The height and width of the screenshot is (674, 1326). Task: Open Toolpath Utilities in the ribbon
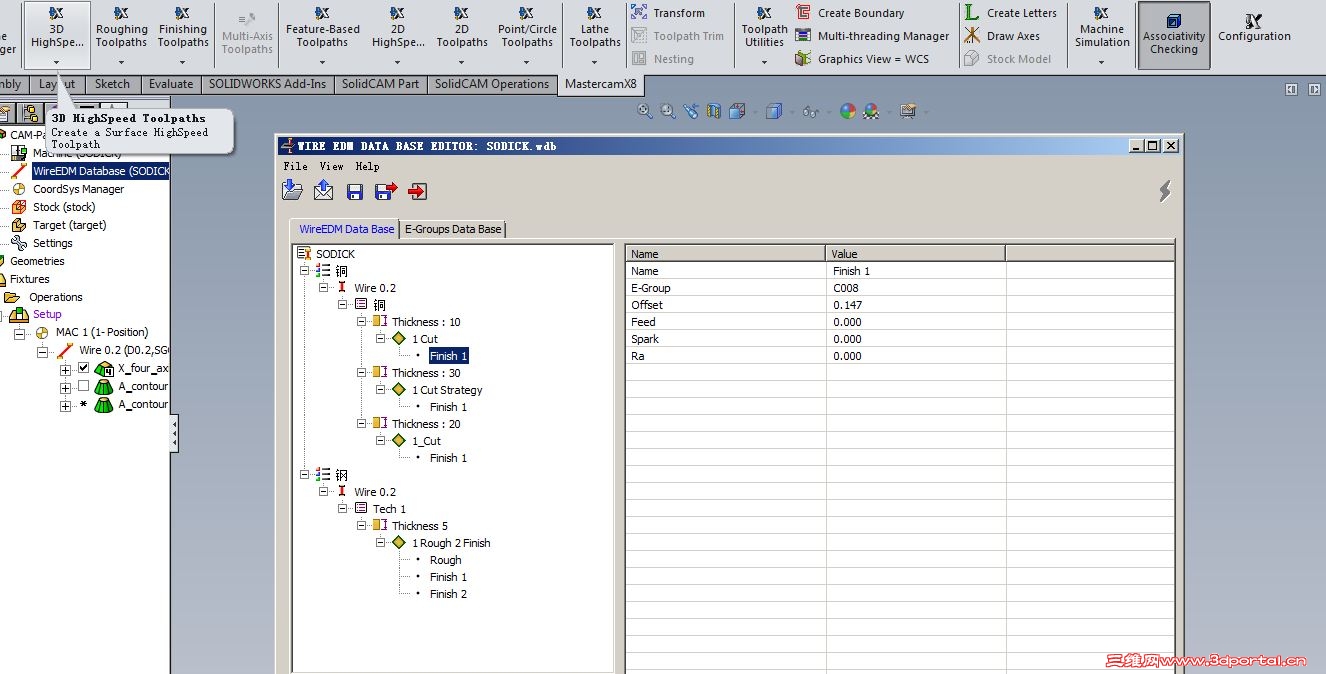click(764, 35)
